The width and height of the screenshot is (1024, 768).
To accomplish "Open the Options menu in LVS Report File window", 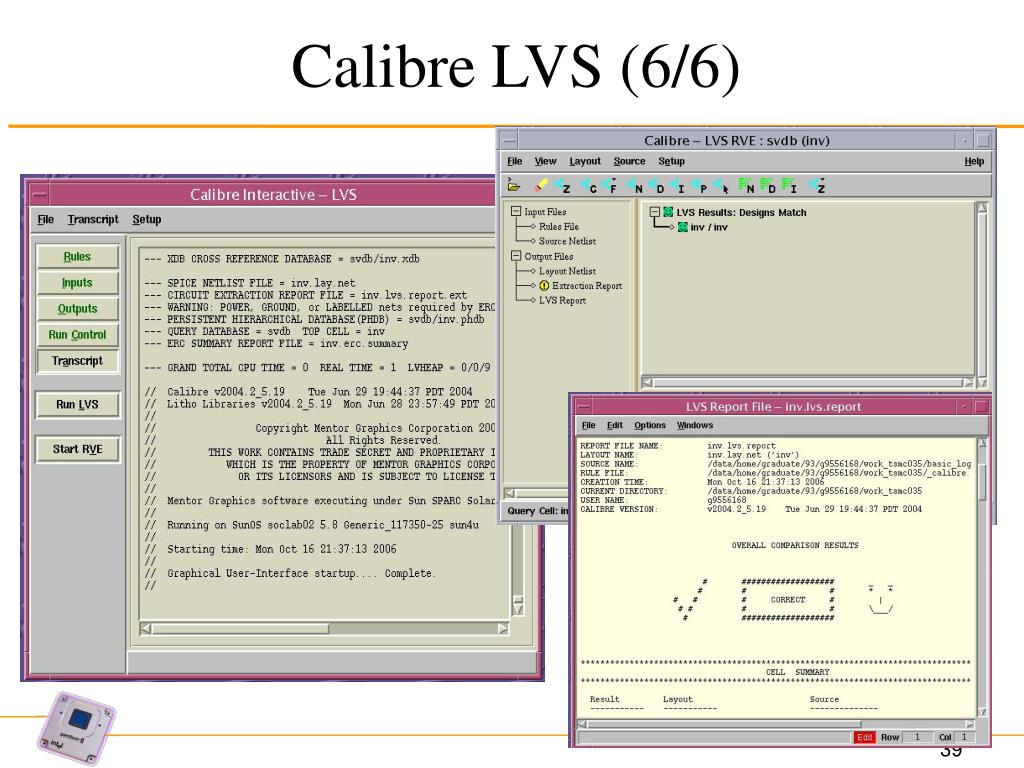I will pos(650,425).
